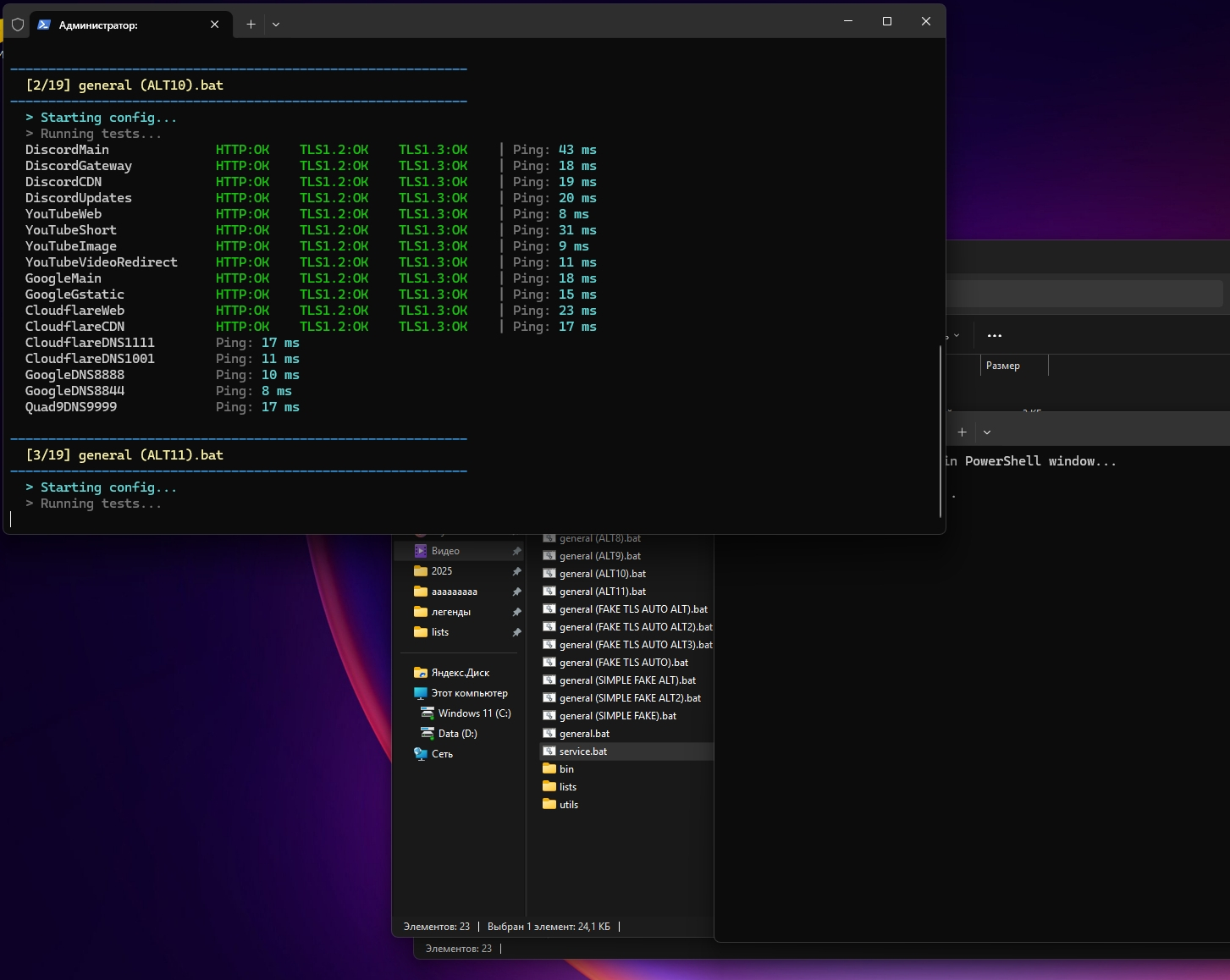Image resolution: width=1230 pixels, height=980 pixels.
Task: Open the Explorer three-dots more options menu
Action: (995, 336)
